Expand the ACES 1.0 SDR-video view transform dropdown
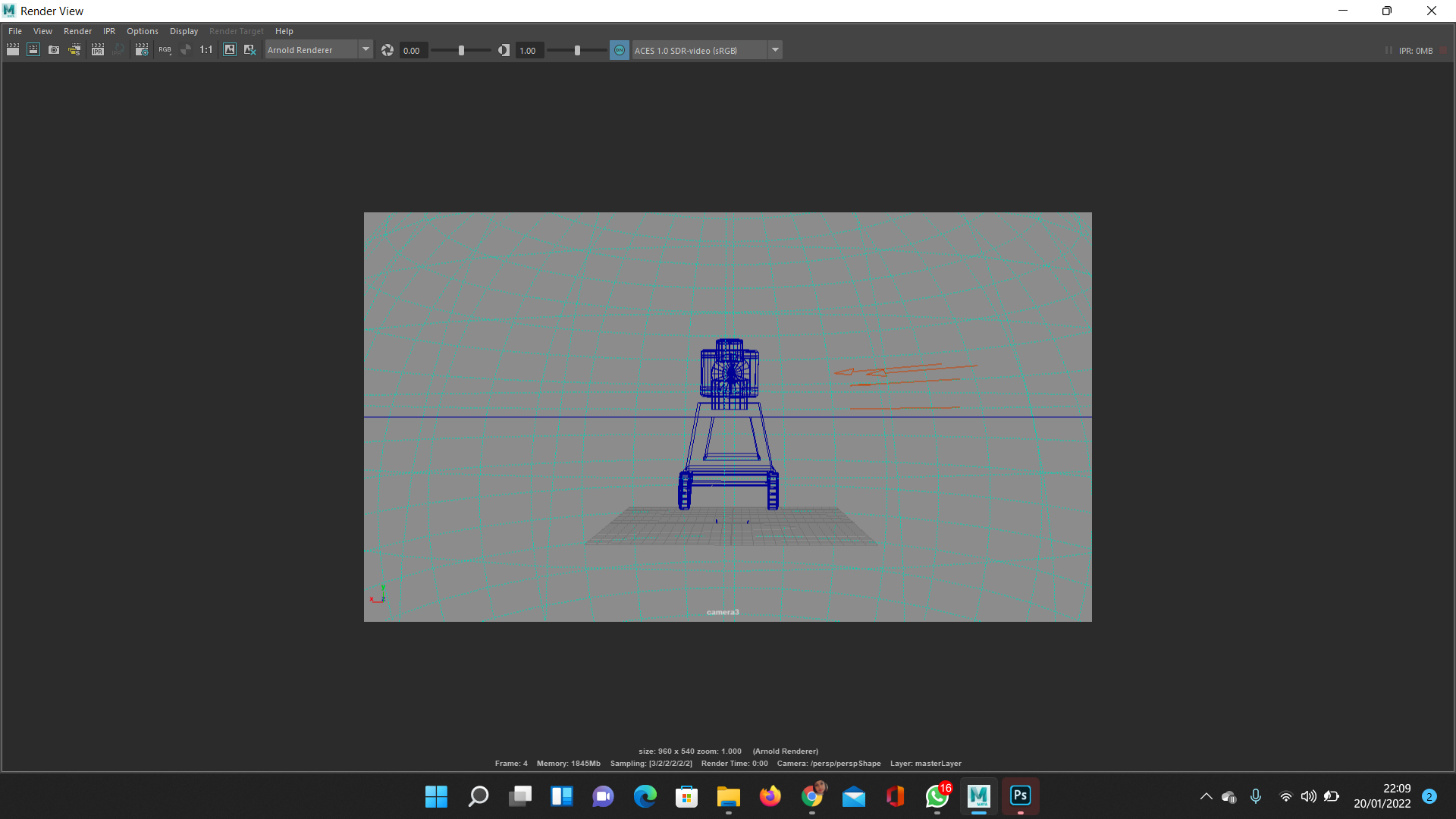Screen dimensions: 1456x819 tap(775, 50)
